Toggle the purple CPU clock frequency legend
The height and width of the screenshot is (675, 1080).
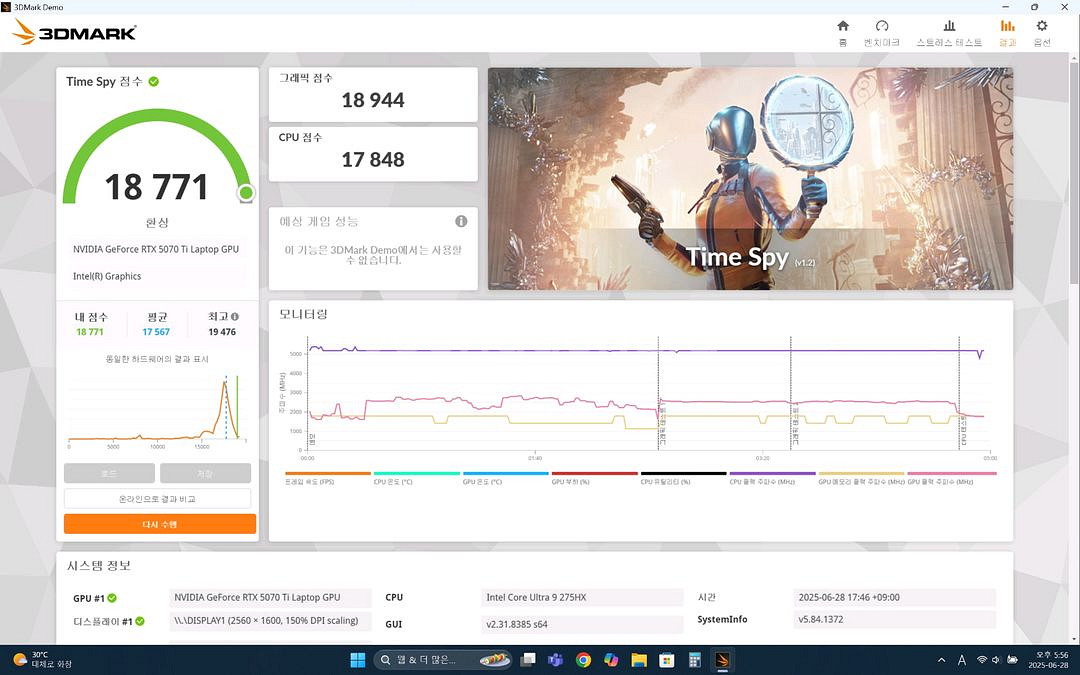[x=772, y=477]
